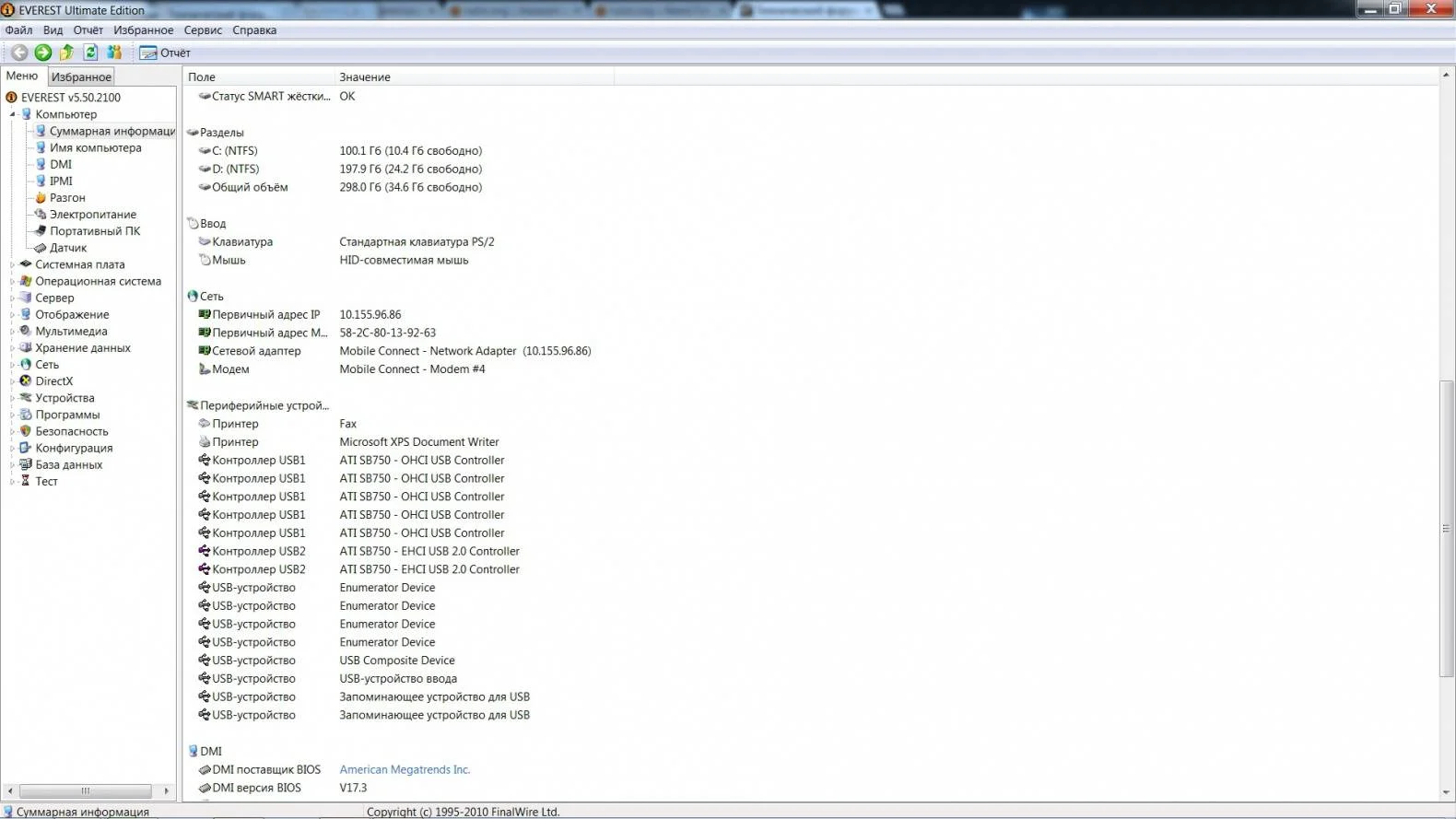
Task: Select the DMI item under Компьютер
Action: pyautogui.click(x=61, y=165)
